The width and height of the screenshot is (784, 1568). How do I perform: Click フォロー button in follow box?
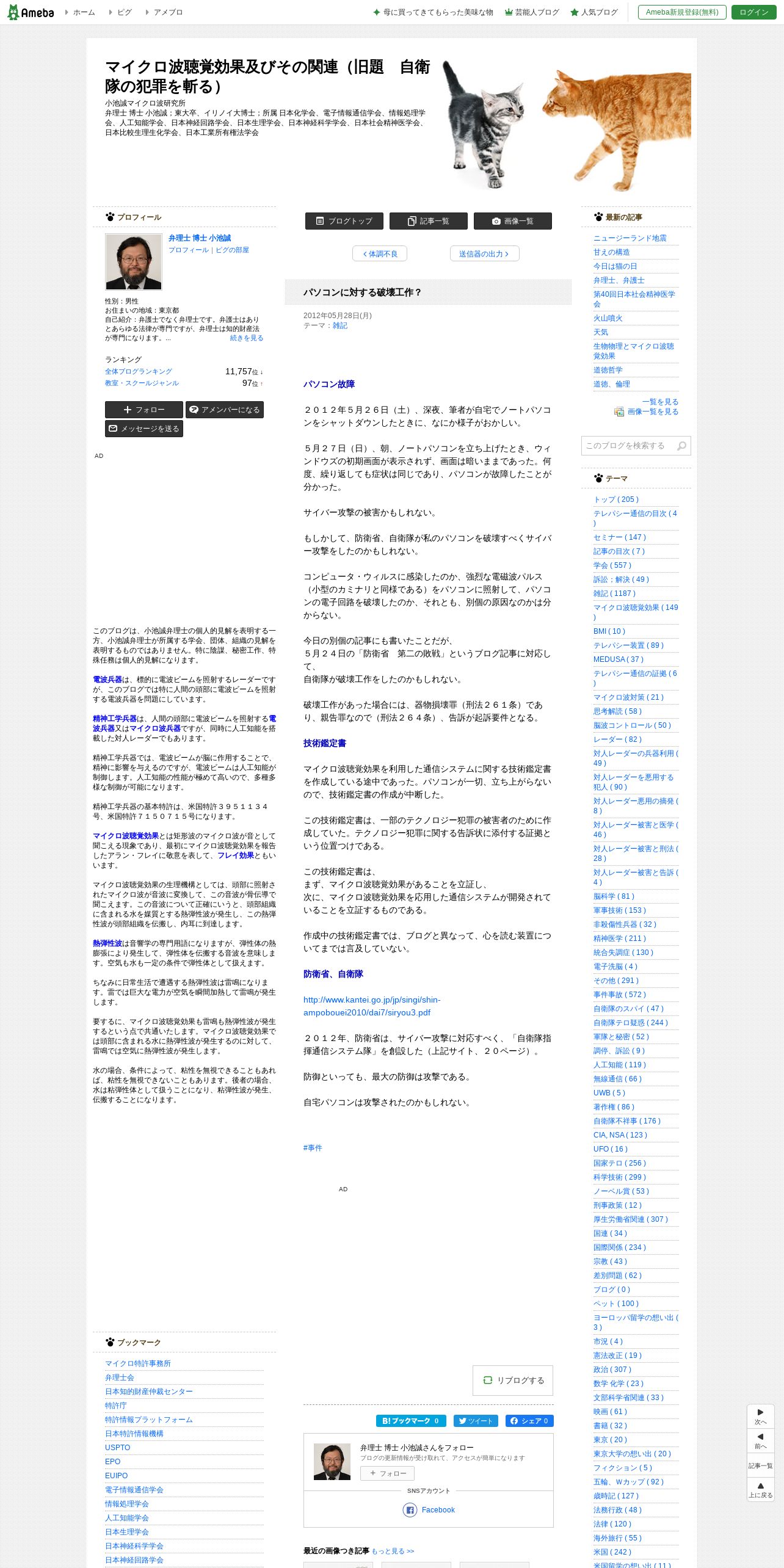387,1473
